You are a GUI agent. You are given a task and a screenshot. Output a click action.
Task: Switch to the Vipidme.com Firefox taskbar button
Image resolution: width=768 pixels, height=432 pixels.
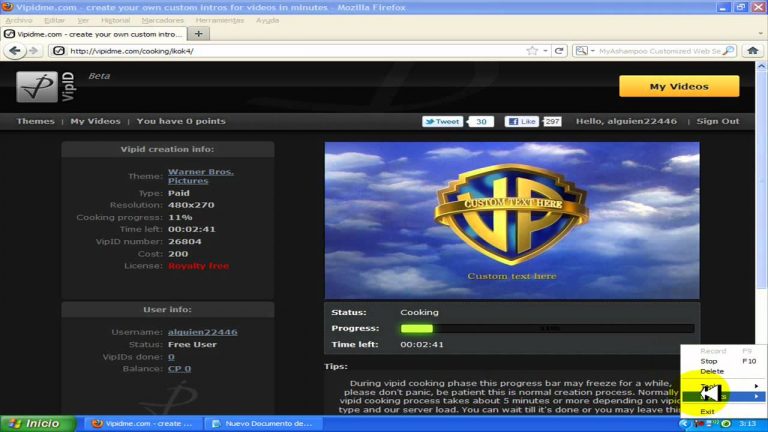tap(144, 423)
